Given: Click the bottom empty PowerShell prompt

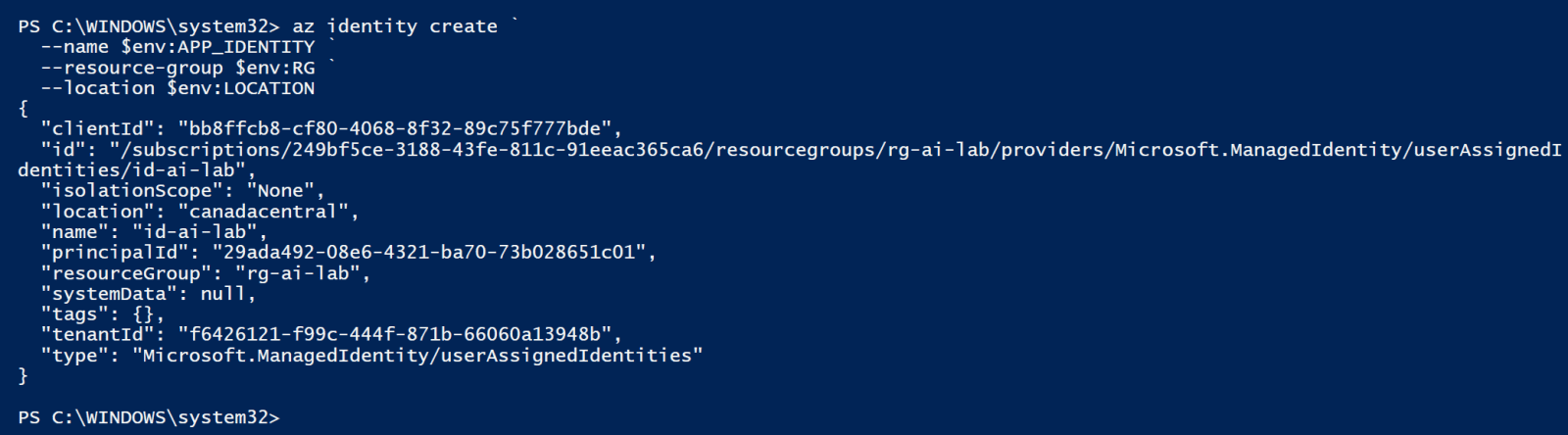Looking at the screenshot, I should [x=149, y=416].
